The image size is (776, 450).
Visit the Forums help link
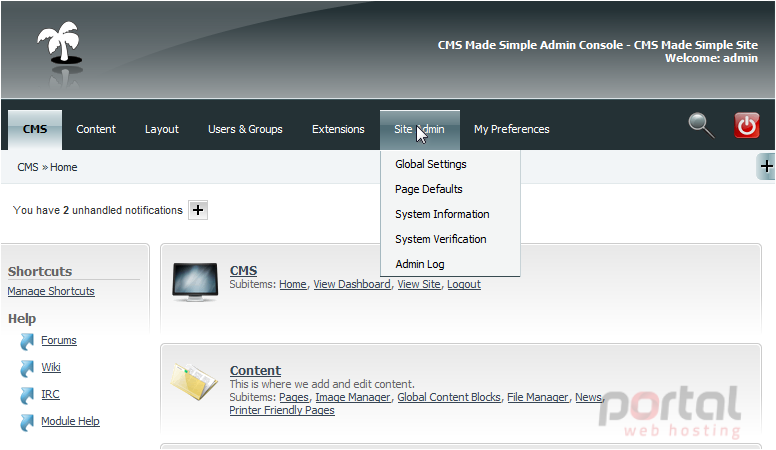point(59,340)
